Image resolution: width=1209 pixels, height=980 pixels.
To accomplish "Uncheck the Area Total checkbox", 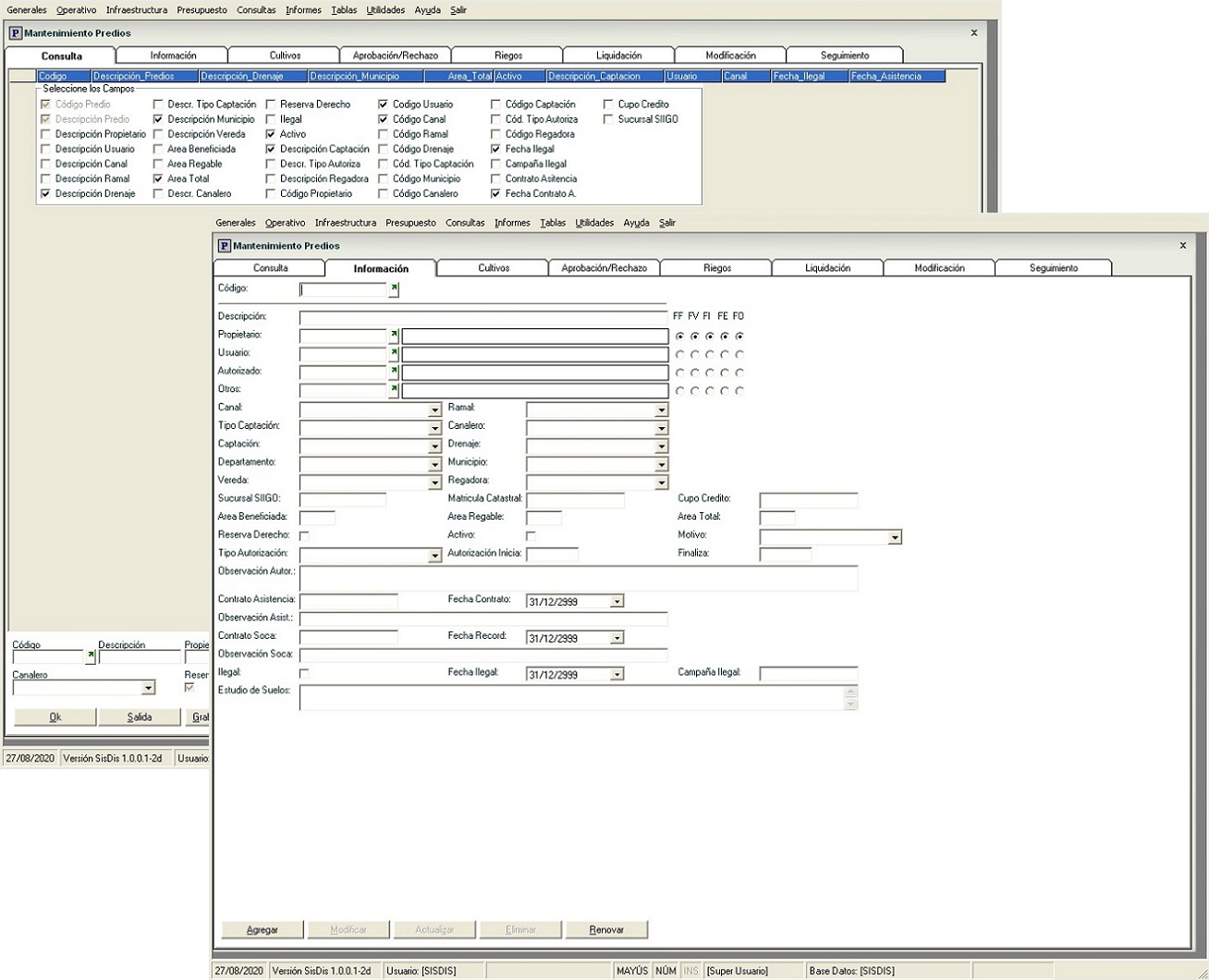I will click(158, 178).
